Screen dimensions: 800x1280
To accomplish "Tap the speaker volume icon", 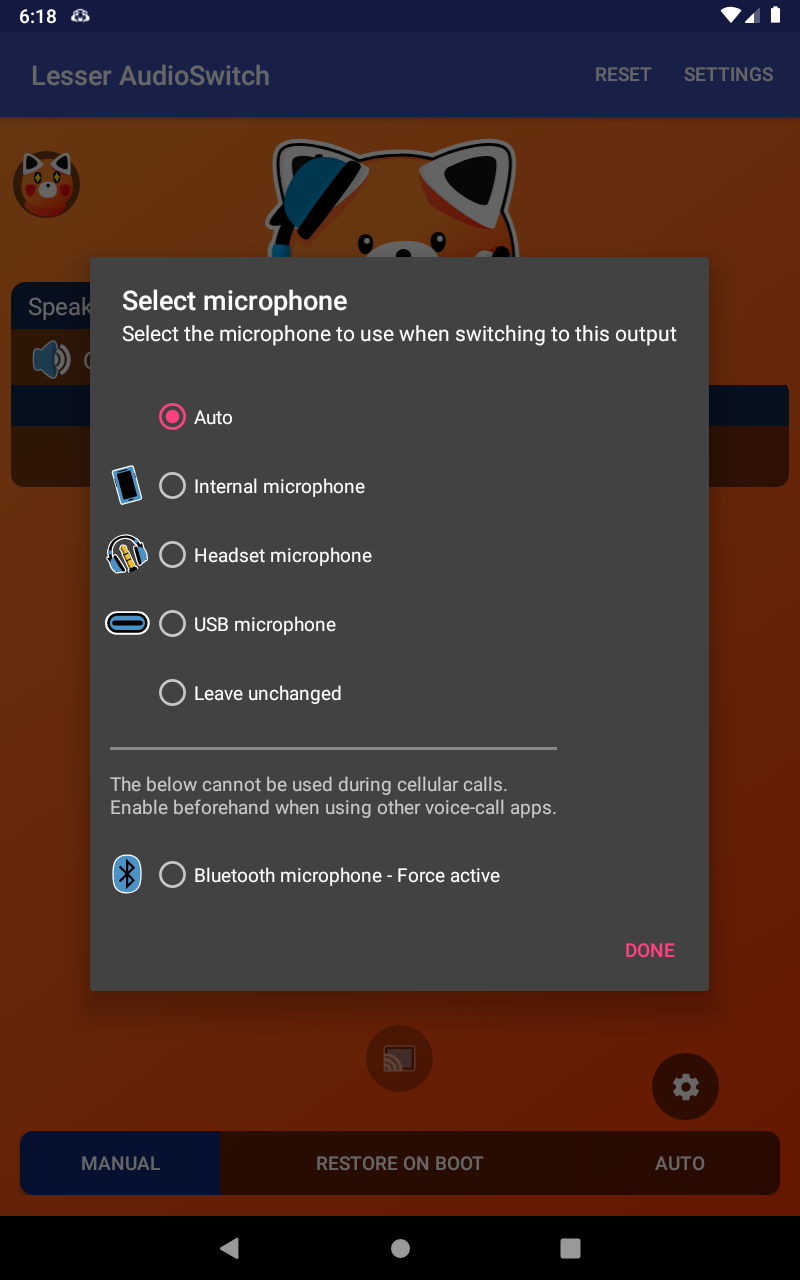I will [x=50, y=360].
